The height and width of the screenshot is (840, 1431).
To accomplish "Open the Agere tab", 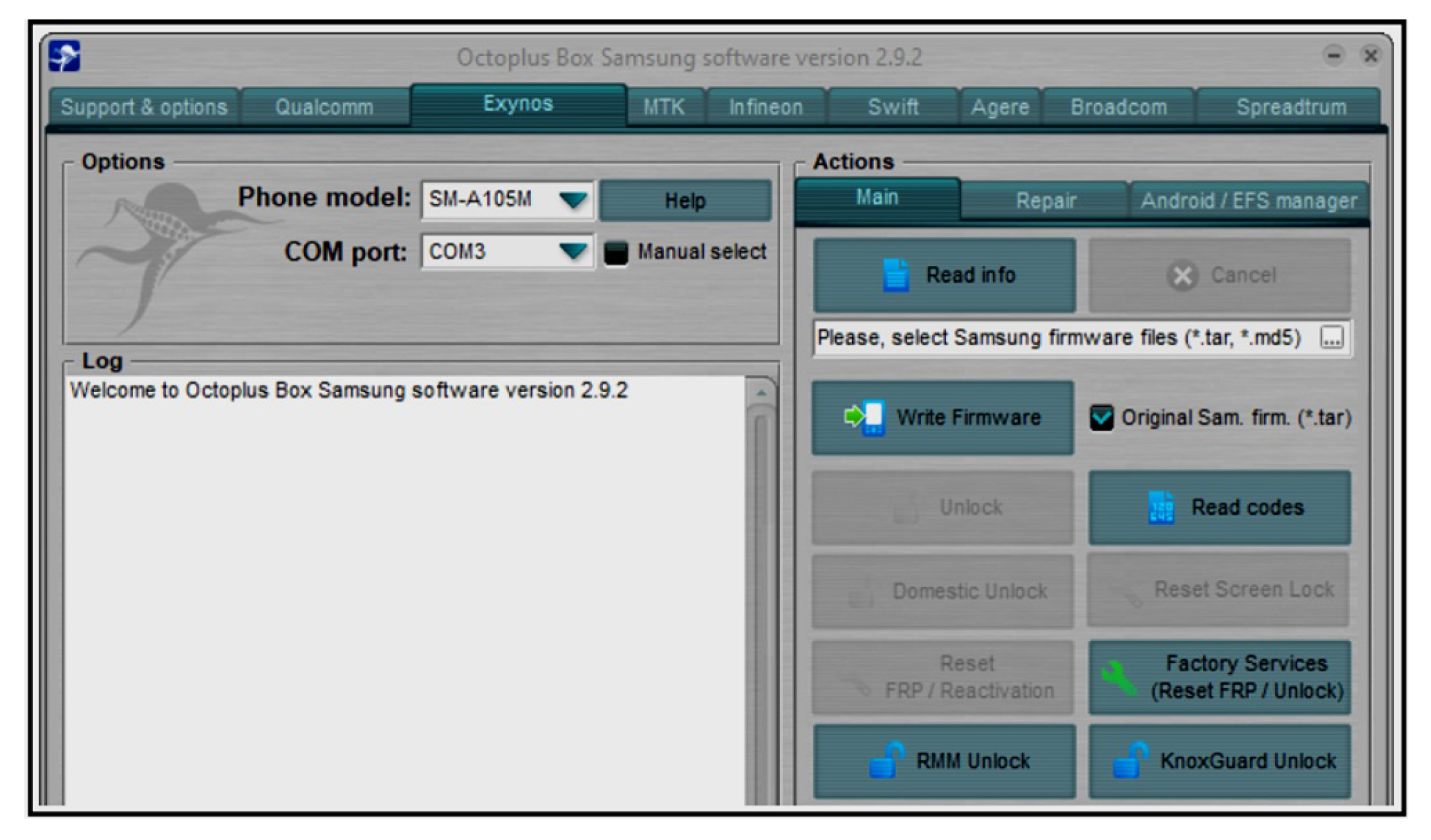I will [1000, 107].
